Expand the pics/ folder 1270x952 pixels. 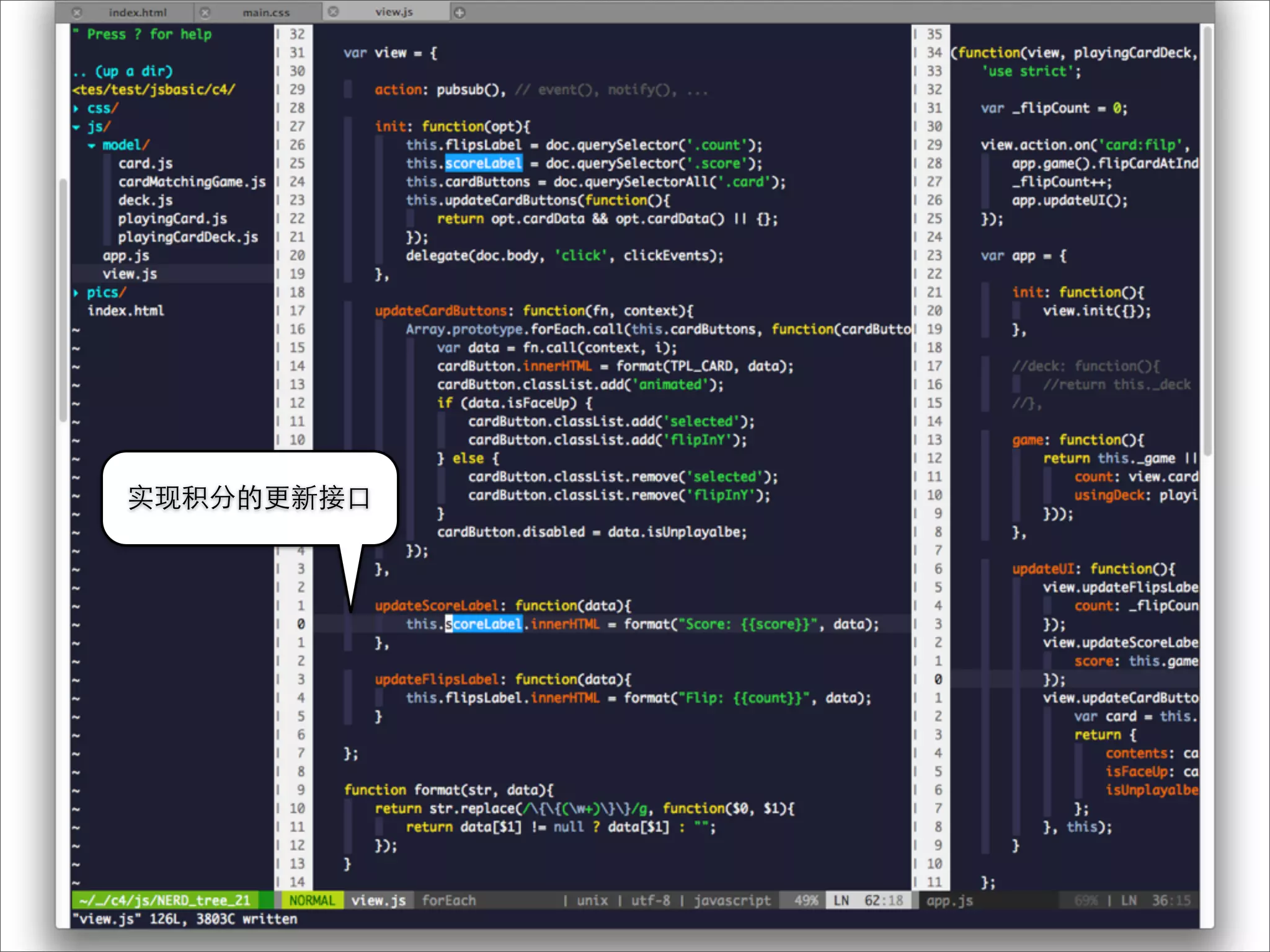76,293
